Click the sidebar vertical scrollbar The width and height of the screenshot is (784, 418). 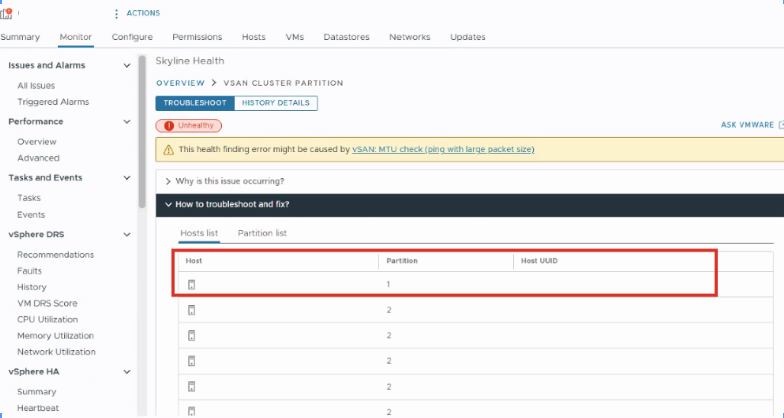[142, 130]
